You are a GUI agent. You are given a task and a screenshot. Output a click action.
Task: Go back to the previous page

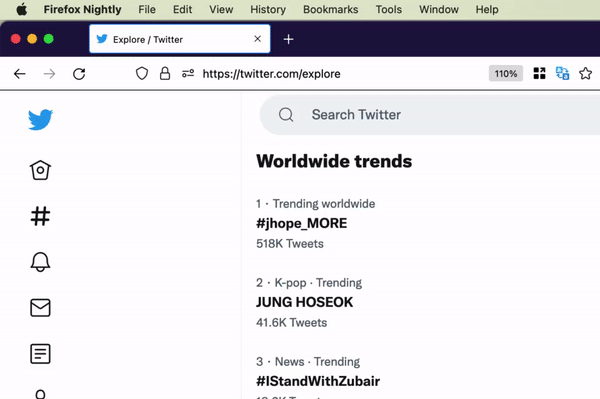point(20,73)
